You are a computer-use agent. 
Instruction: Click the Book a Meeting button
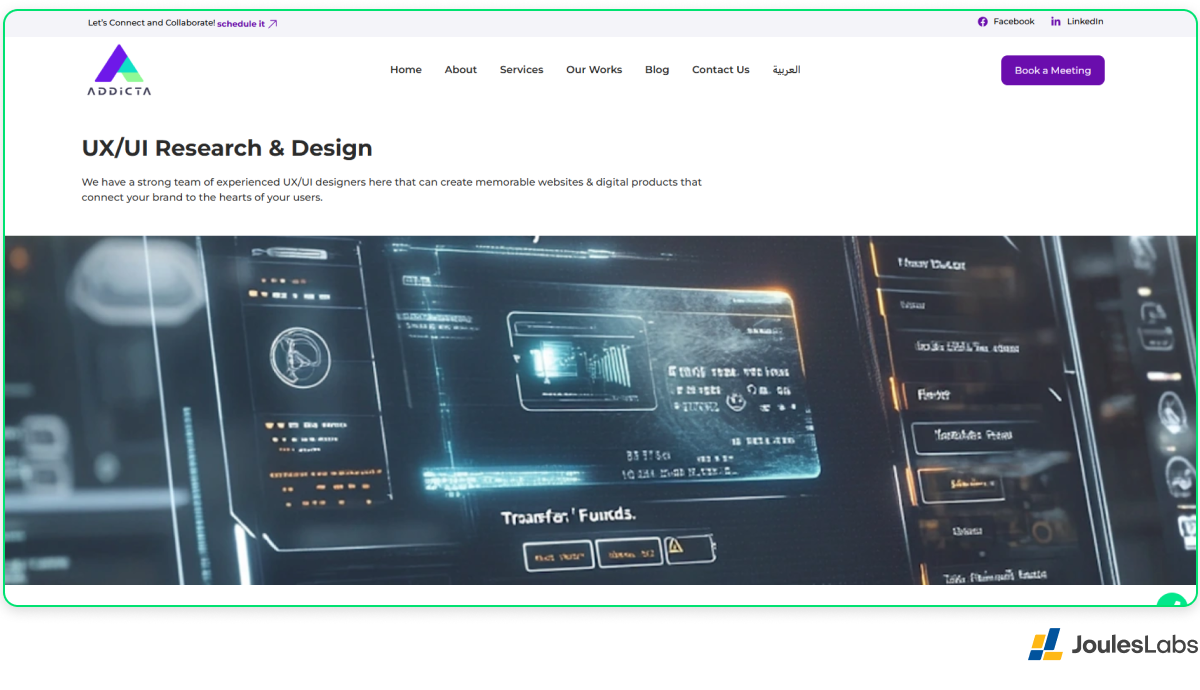(1053, 70)
